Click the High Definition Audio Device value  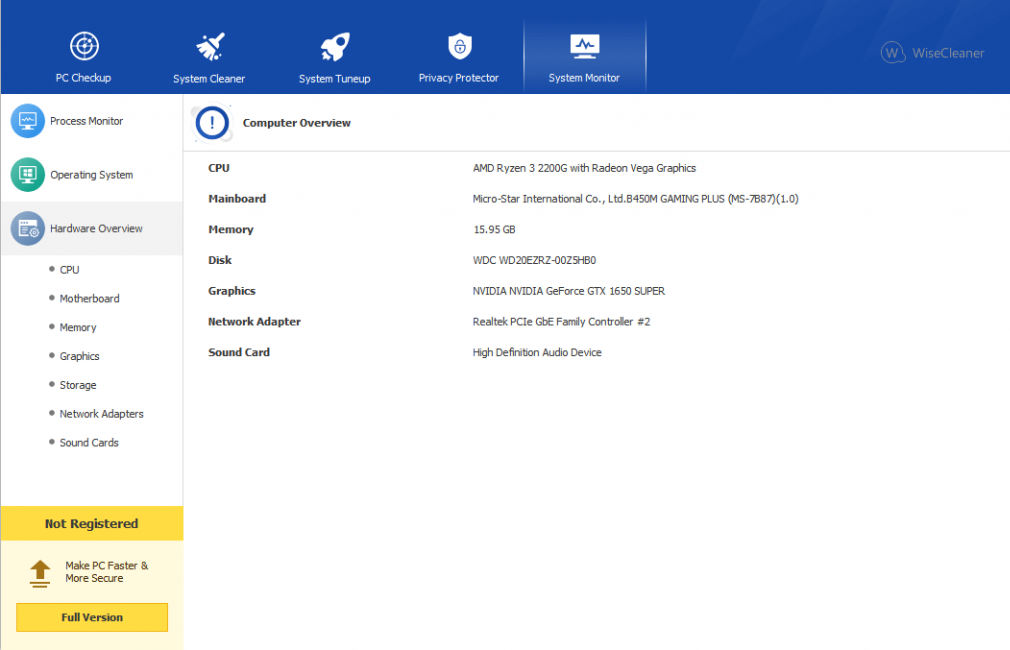point(537,352)
